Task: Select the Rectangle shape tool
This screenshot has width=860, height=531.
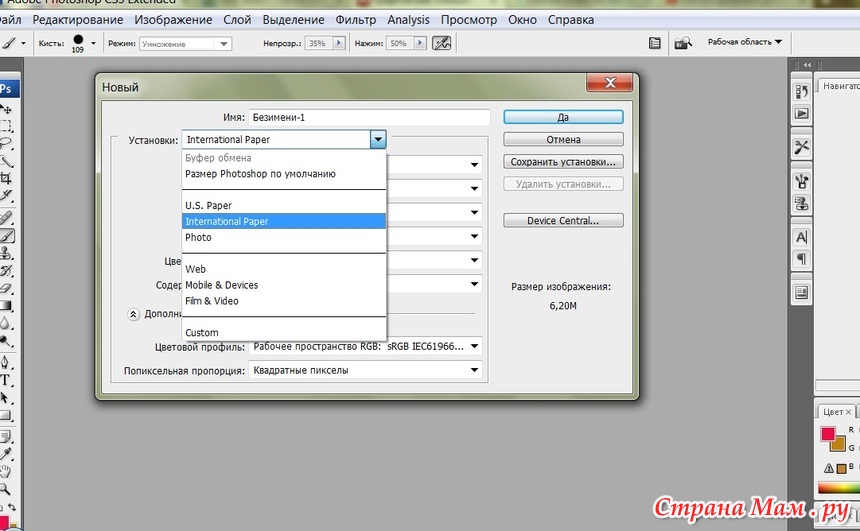Action: [6, 415]
